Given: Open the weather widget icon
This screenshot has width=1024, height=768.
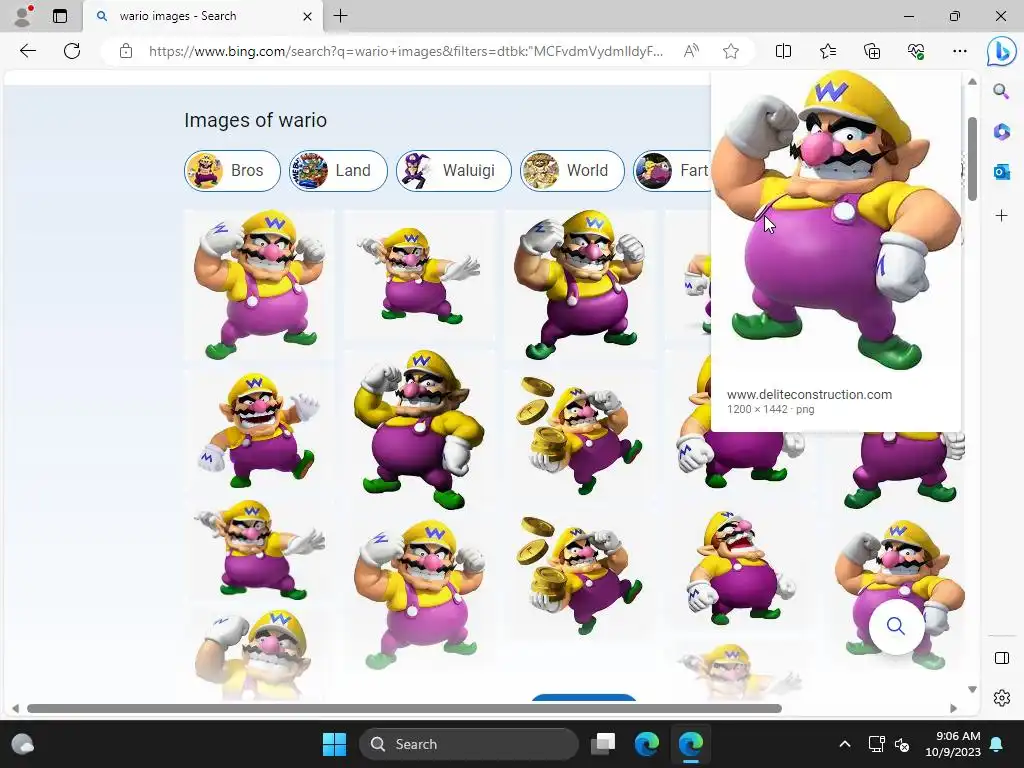Looking at the screenshot, I should pos(22,744).
